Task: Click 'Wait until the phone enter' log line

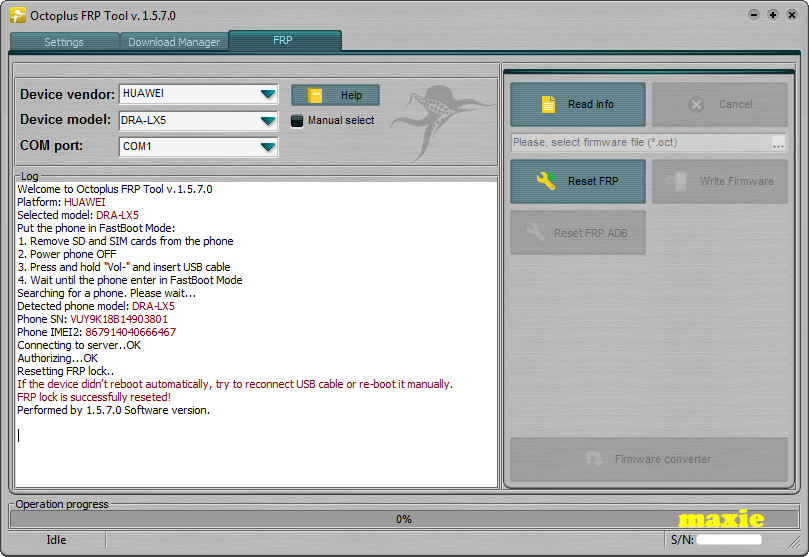Action: tap(130, 280)
